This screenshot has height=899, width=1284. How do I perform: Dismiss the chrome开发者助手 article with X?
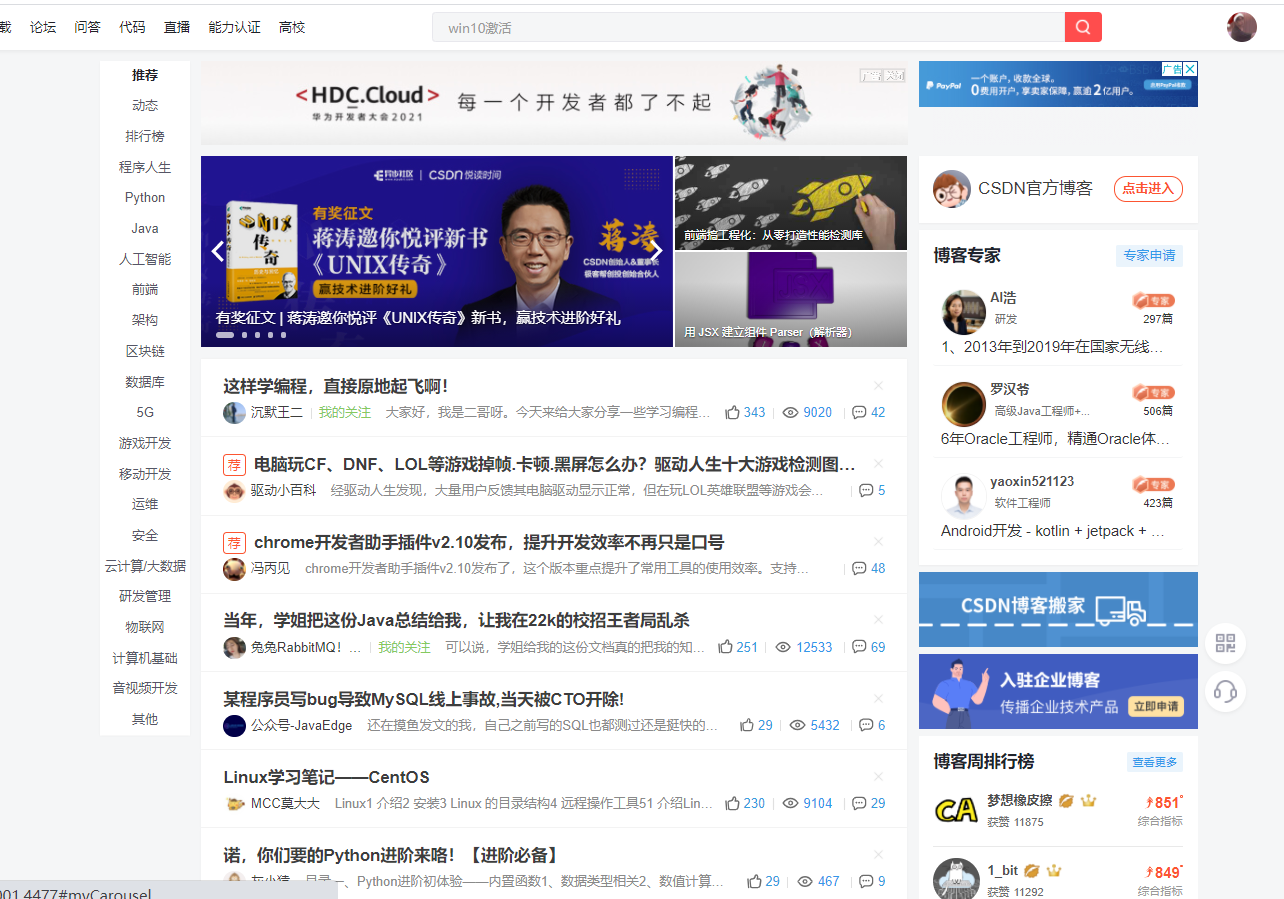pyautogui.click(x=878, y=541)
